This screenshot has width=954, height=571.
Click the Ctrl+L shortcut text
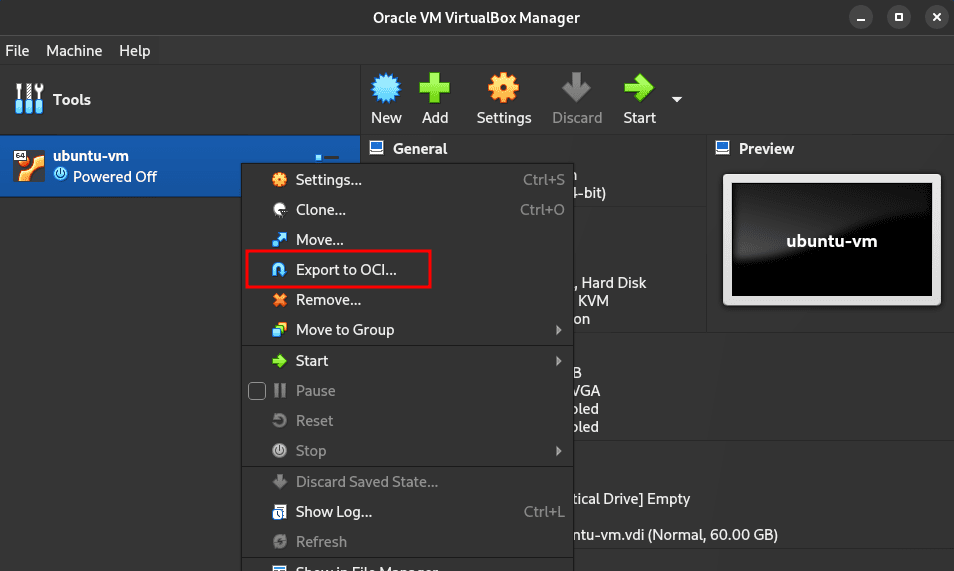(544, 512)
